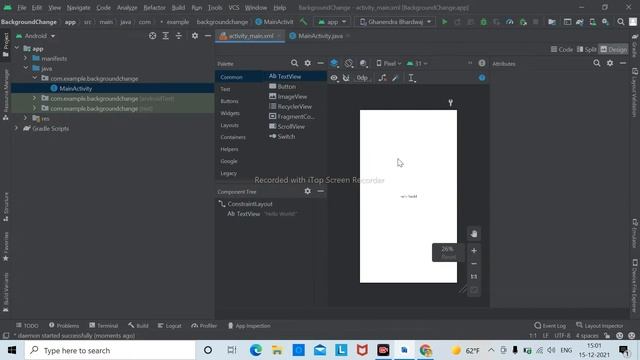Click Expand All in Project panel

pos(166,36)
